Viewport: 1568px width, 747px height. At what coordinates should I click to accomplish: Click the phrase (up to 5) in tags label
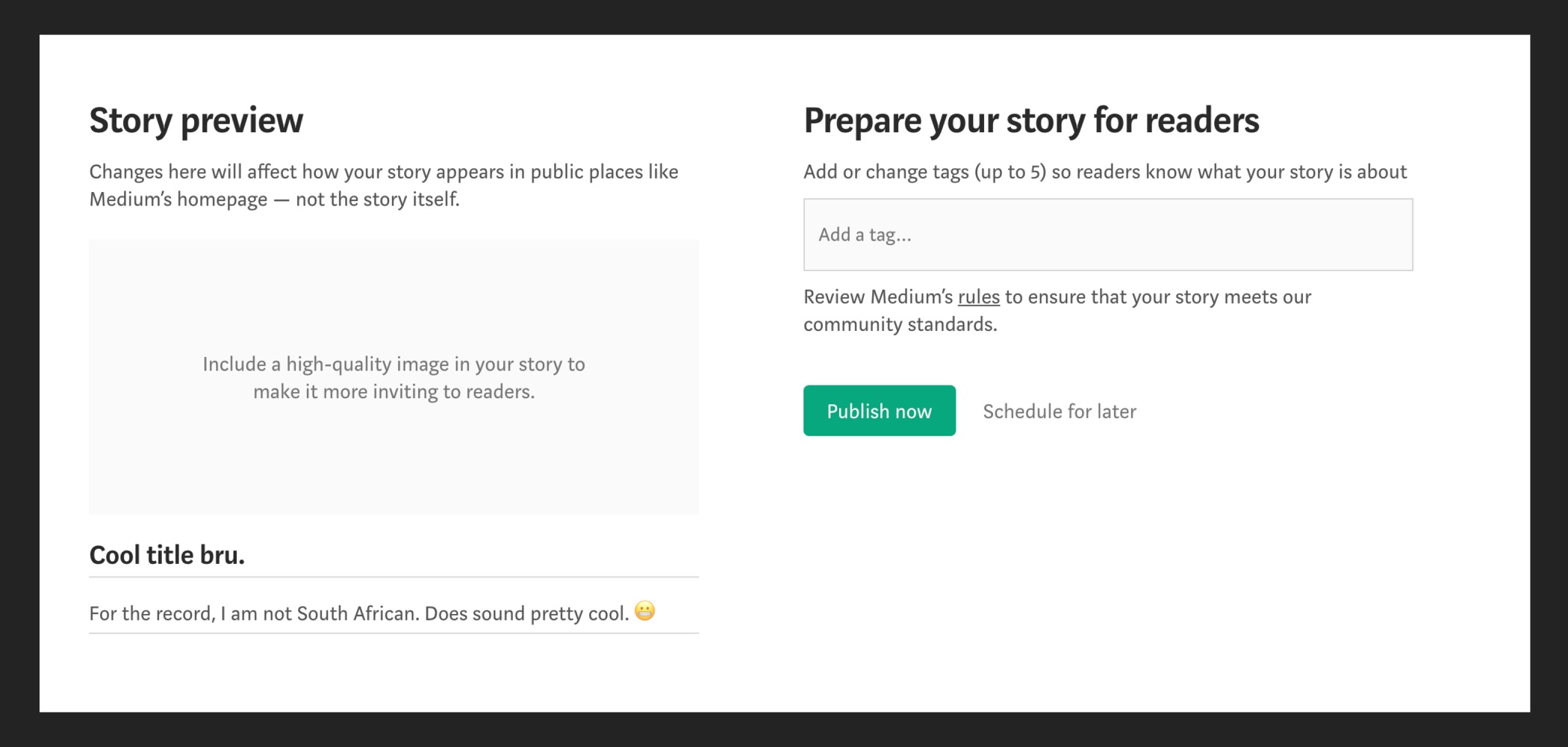[x=1009, y=173]
